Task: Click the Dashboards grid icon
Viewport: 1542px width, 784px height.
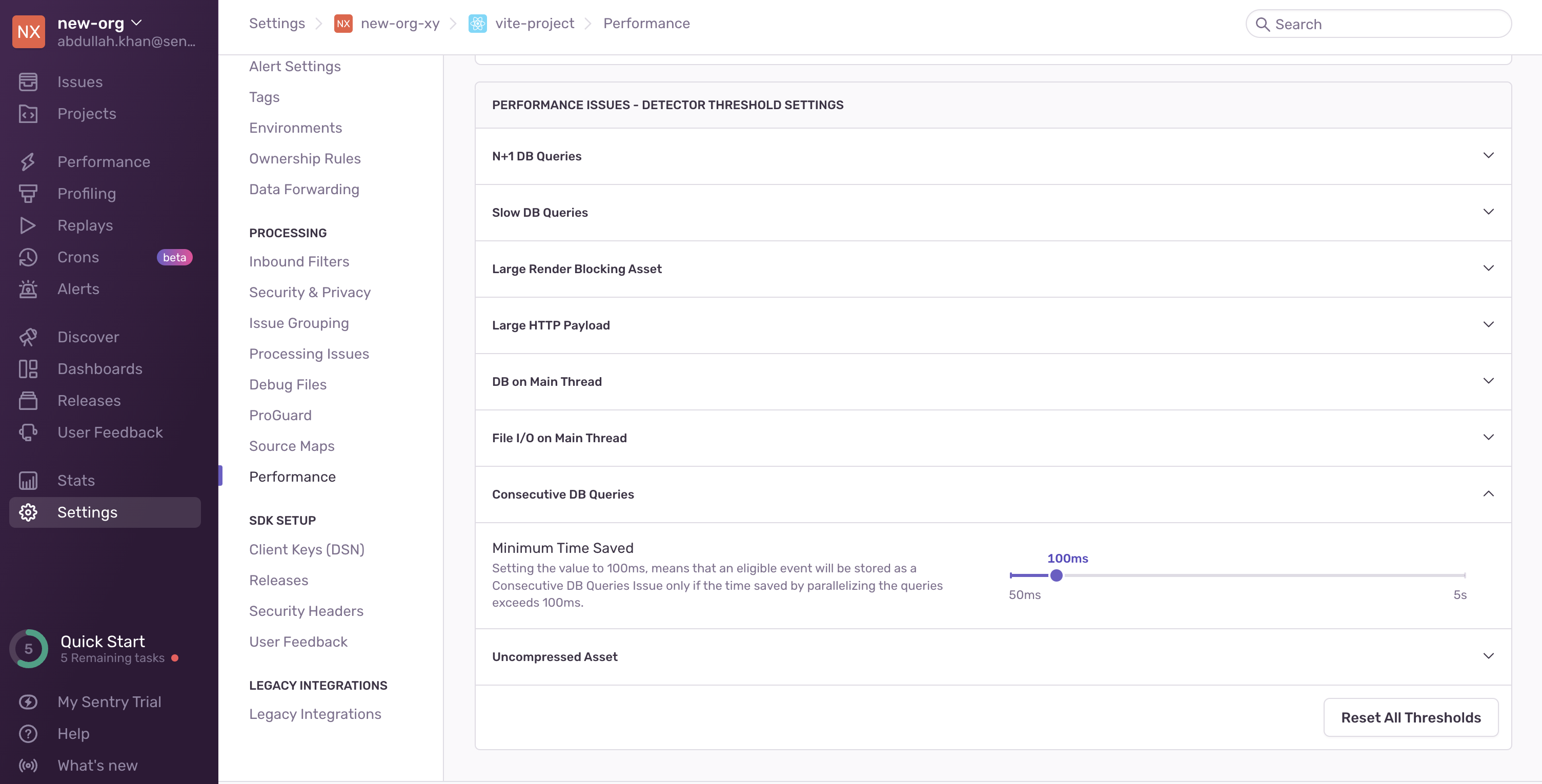Action: (x=28, y=368)
